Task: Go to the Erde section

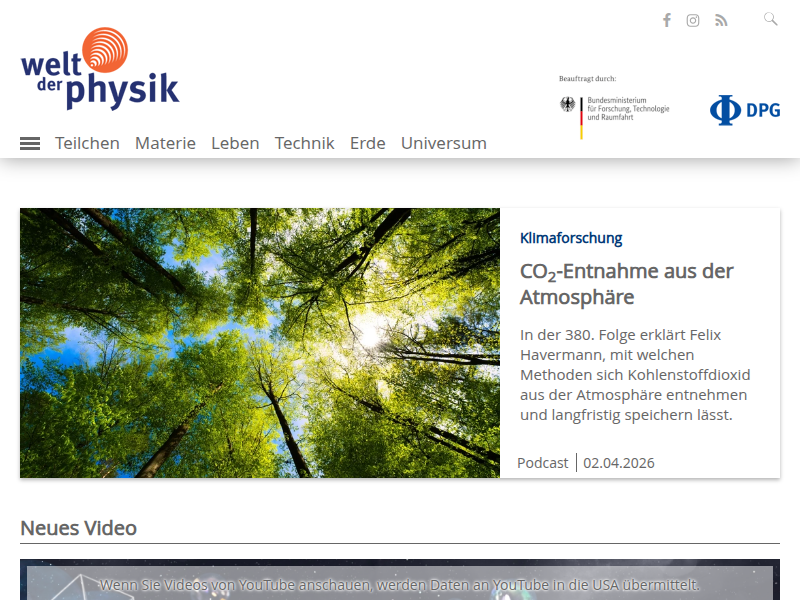Action: 367,143
